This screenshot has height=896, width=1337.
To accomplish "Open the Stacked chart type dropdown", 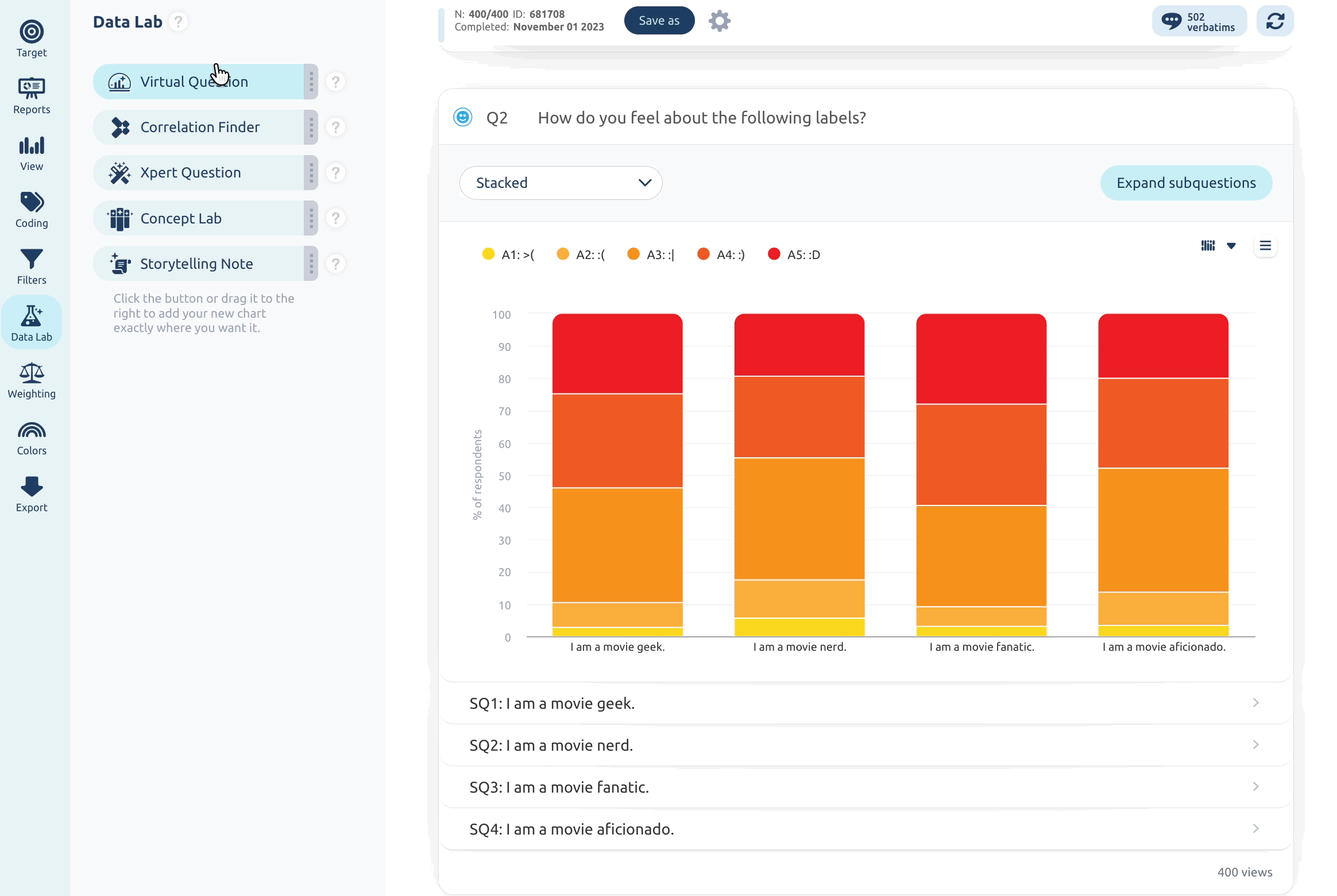I will point(561,183).
